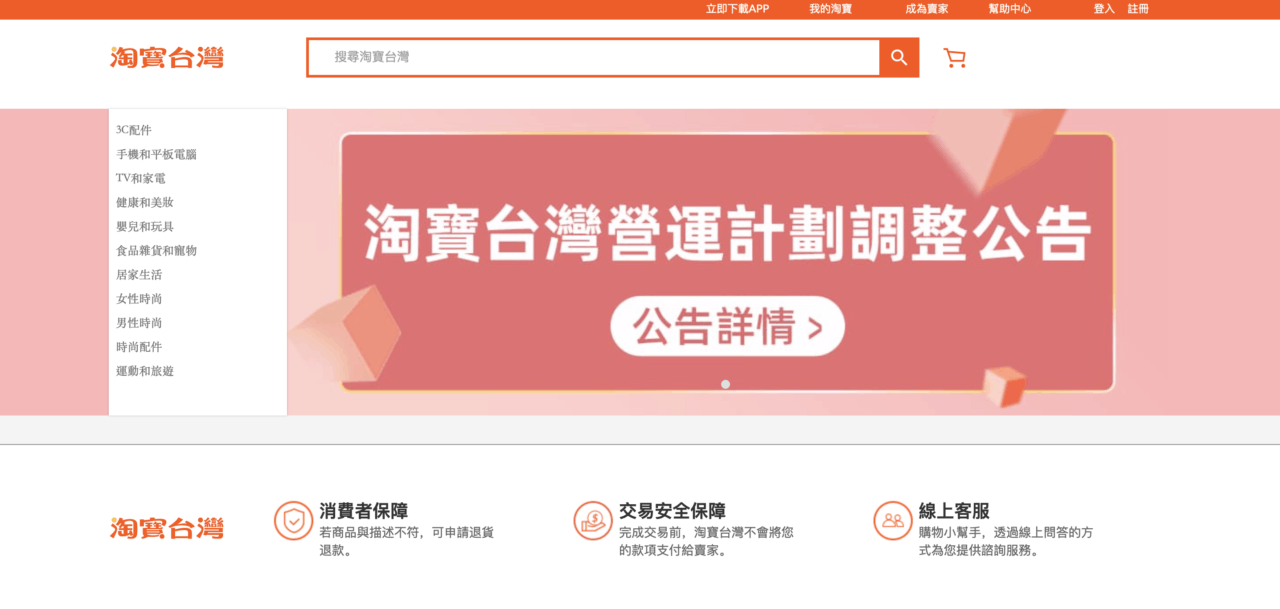
Task: Click the footer 淘寶台灣 logo
Action: (167, 528)
